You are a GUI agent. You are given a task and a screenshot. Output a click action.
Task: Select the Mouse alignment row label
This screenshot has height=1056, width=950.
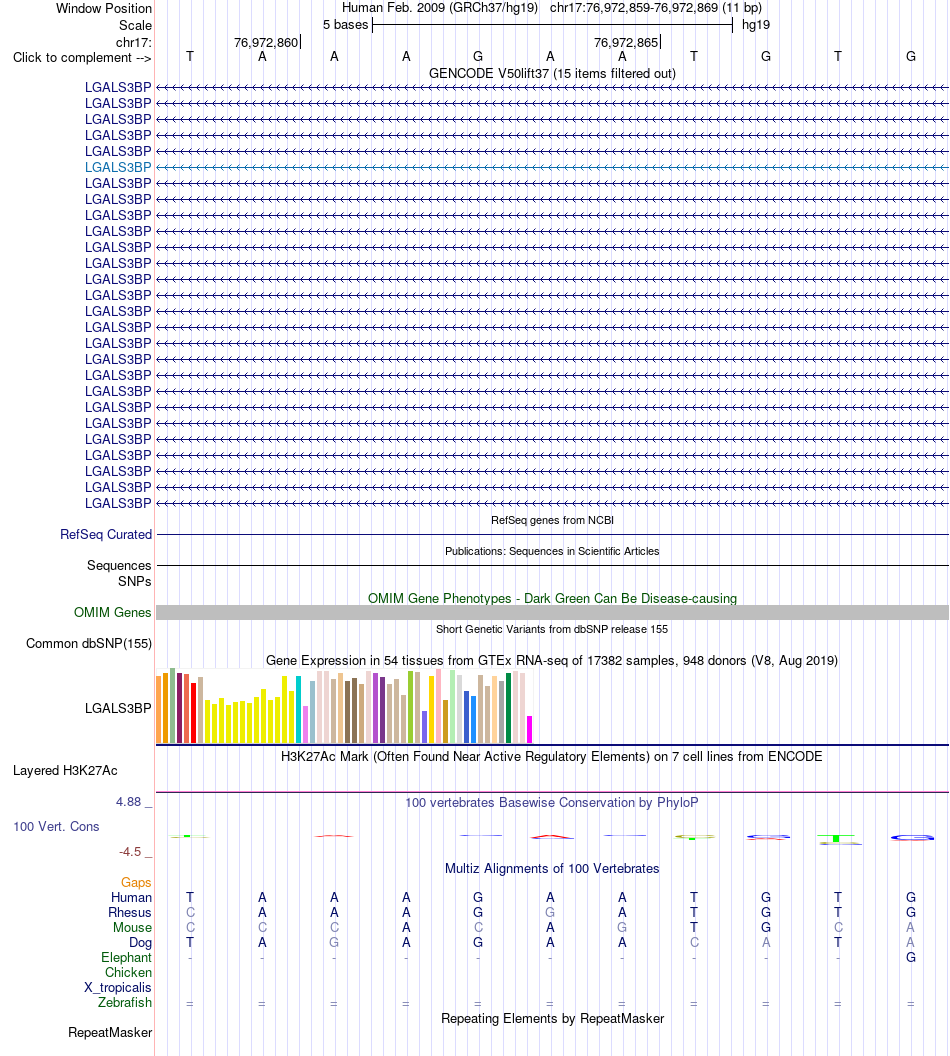coord(133,927)
